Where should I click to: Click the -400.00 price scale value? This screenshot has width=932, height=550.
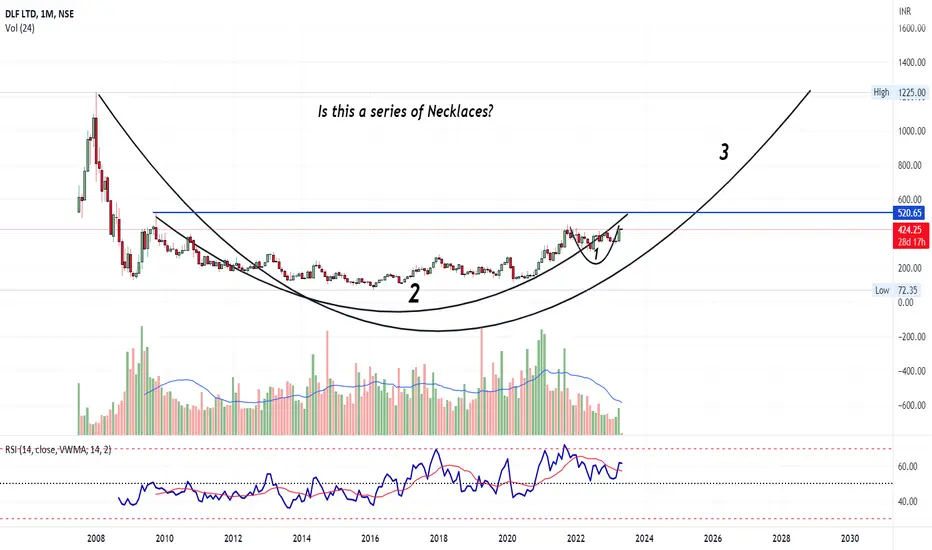(912, 371)
